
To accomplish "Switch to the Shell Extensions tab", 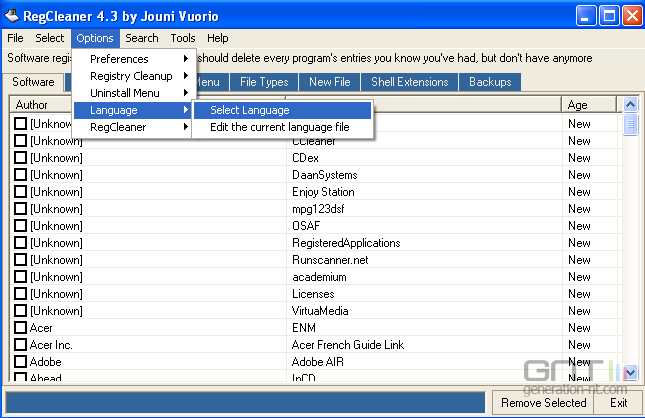I will pyautogui.click(x=409, y=82).
